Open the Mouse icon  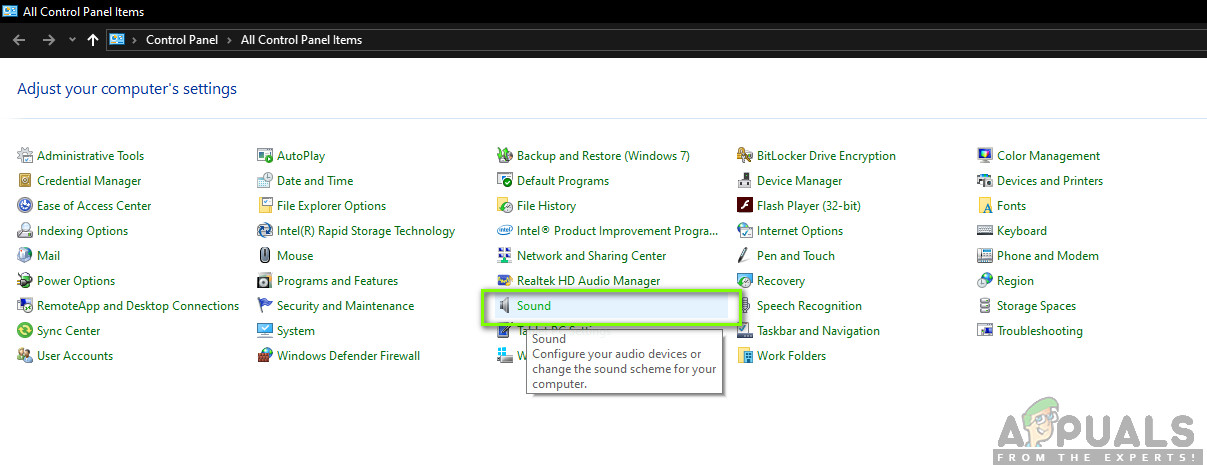click(x=265, y=256)
